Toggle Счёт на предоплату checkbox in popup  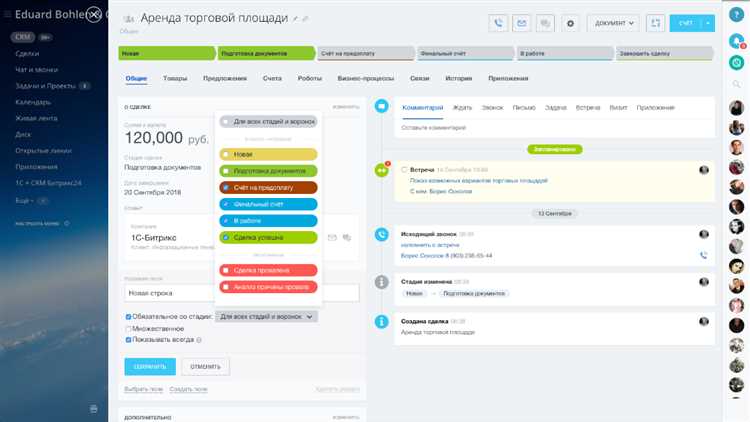pyautogui.click(x=226, y=188)
